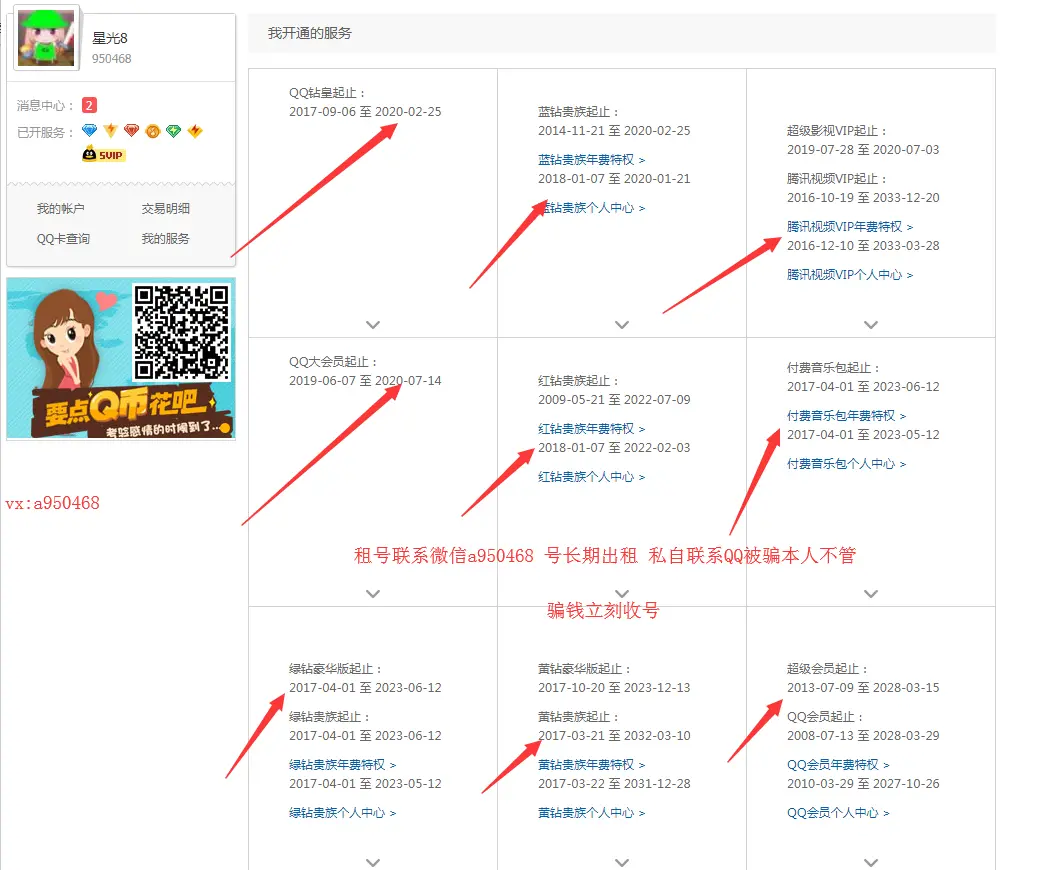Image resolution: width=1051 pixels, height=870 pixels.
Task: Click the date range 2019-07-28 至 2020-07-03
Action: click(x=863, y=149)
